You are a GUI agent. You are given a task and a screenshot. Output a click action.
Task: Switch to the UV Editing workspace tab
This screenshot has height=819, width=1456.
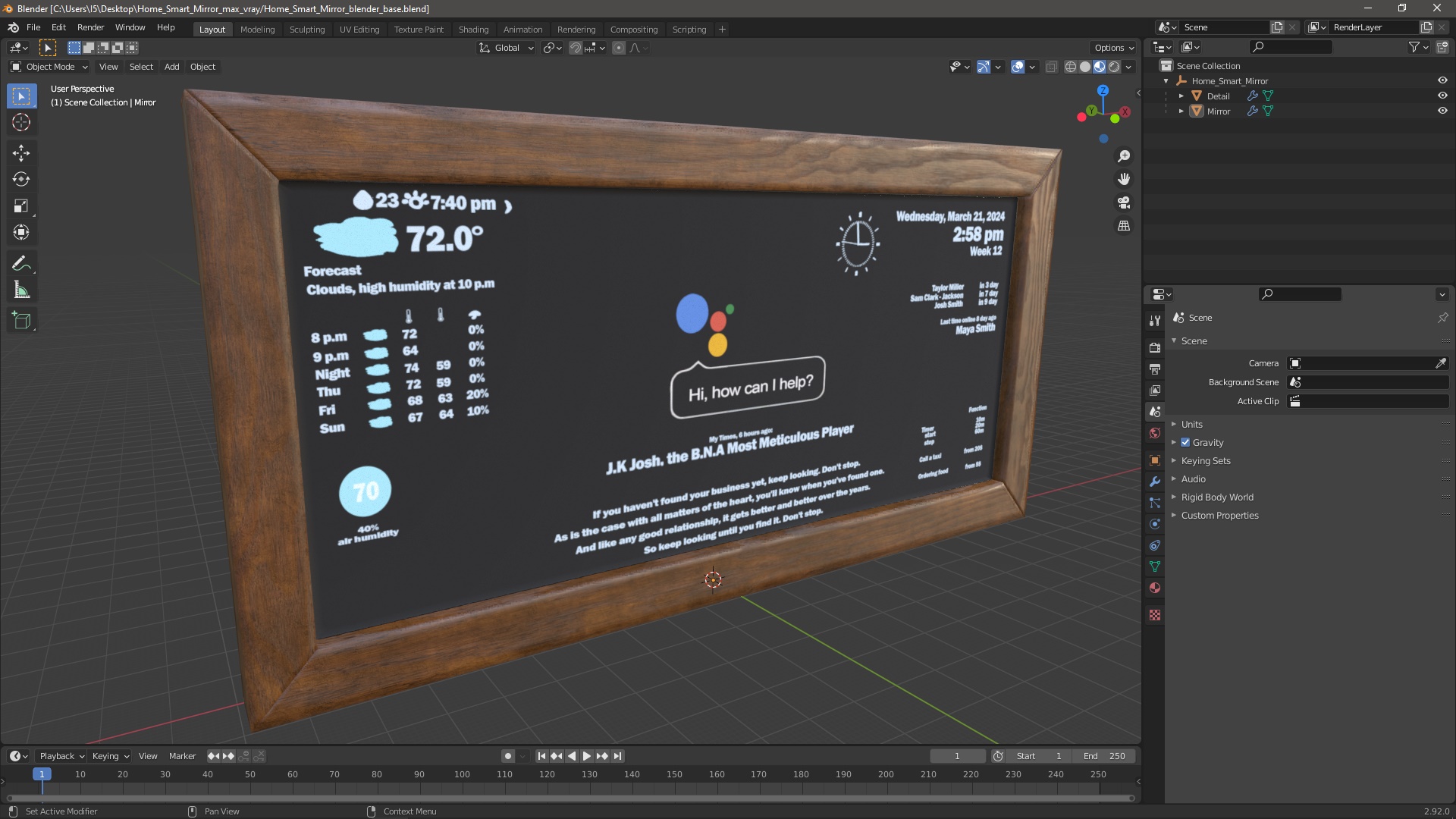(x=359, y=30)
